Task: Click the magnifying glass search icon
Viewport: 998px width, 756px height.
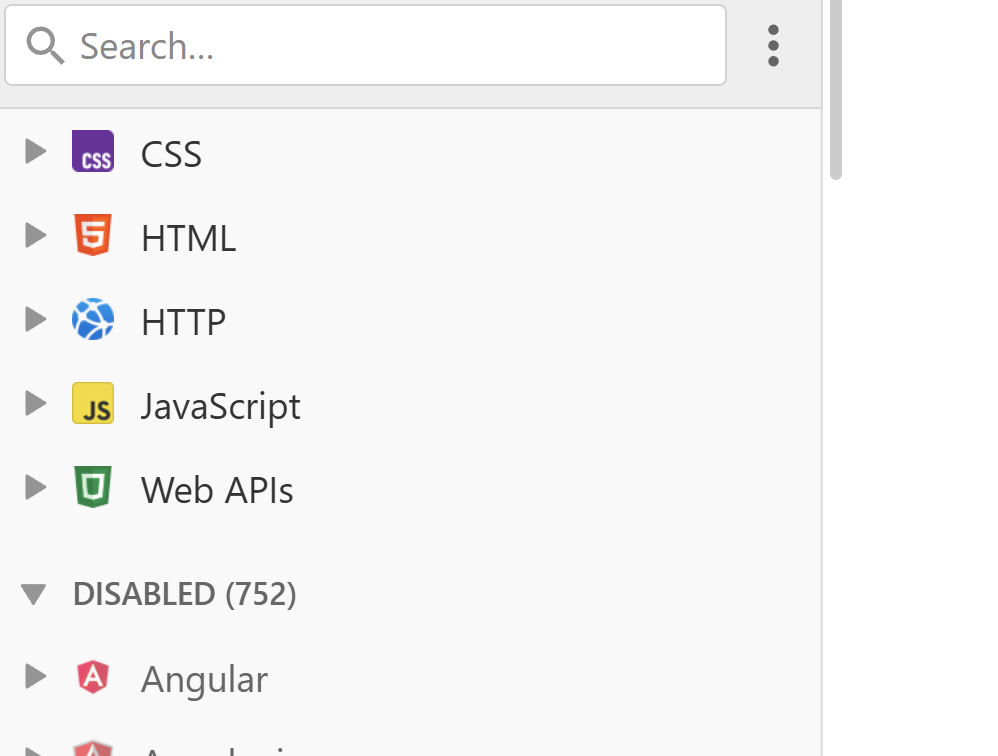Action: pos(45,46)
